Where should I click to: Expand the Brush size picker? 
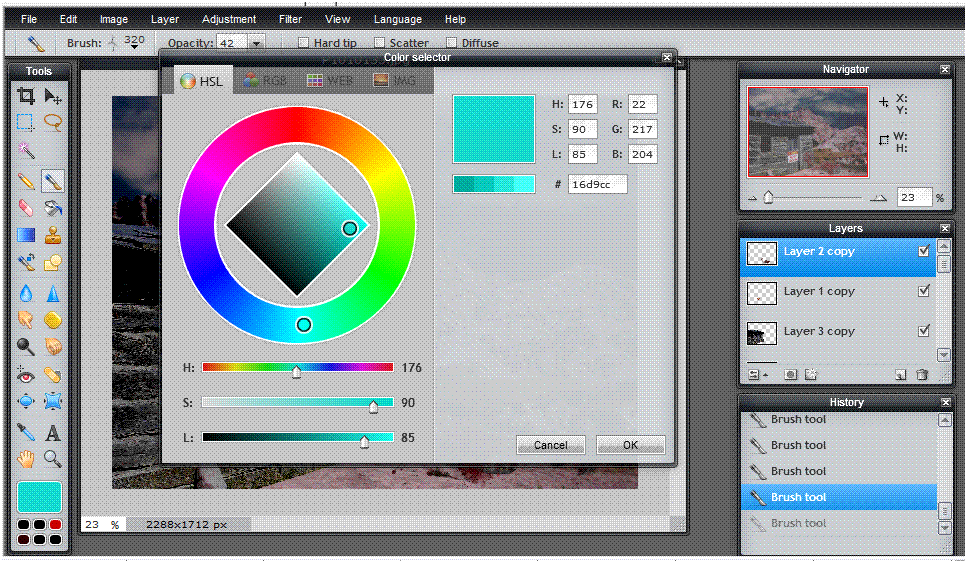coord(134,46)
